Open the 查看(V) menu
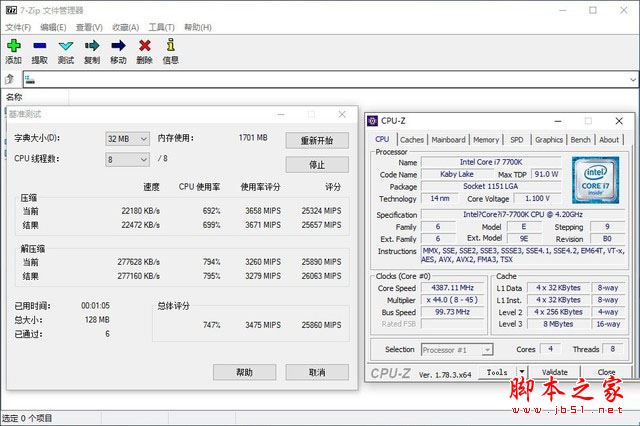Image resolution: width=640 pixels, height=426 pixels. point(89,27)
